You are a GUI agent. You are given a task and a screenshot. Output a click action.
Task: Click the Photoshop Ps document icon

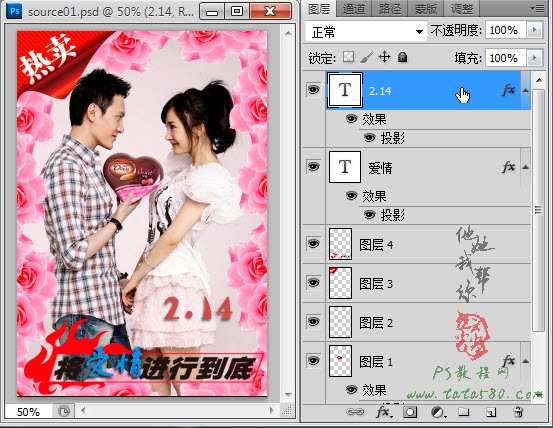[14, 11]
